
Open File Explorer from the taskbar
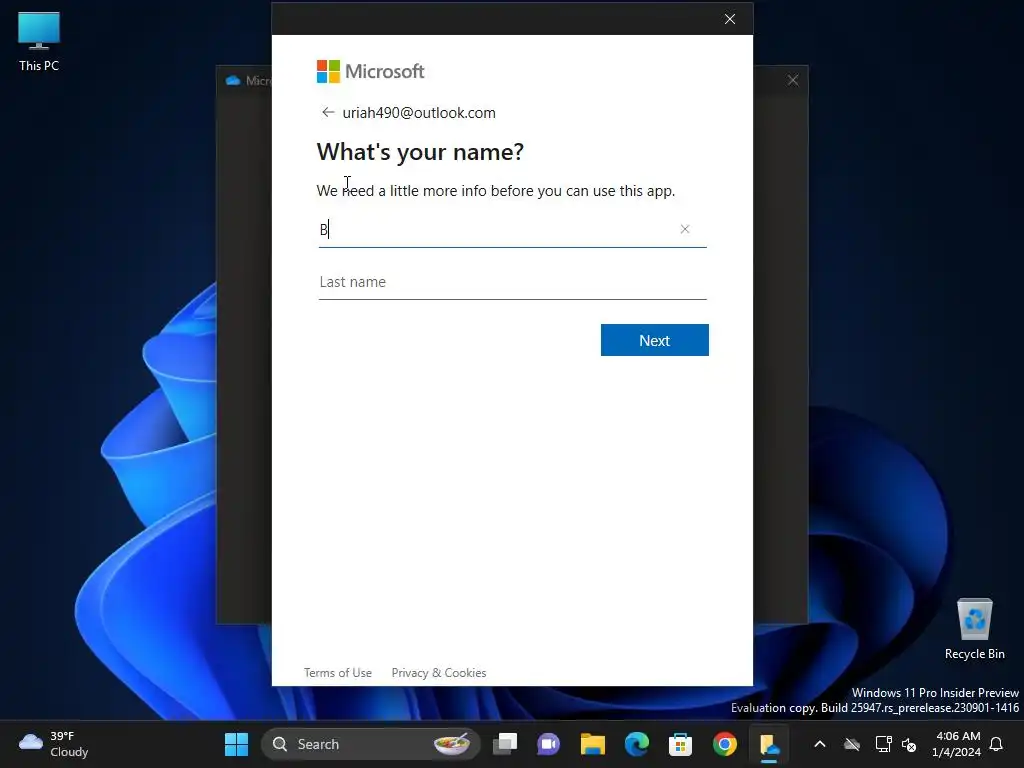click(x=592, y=744)
